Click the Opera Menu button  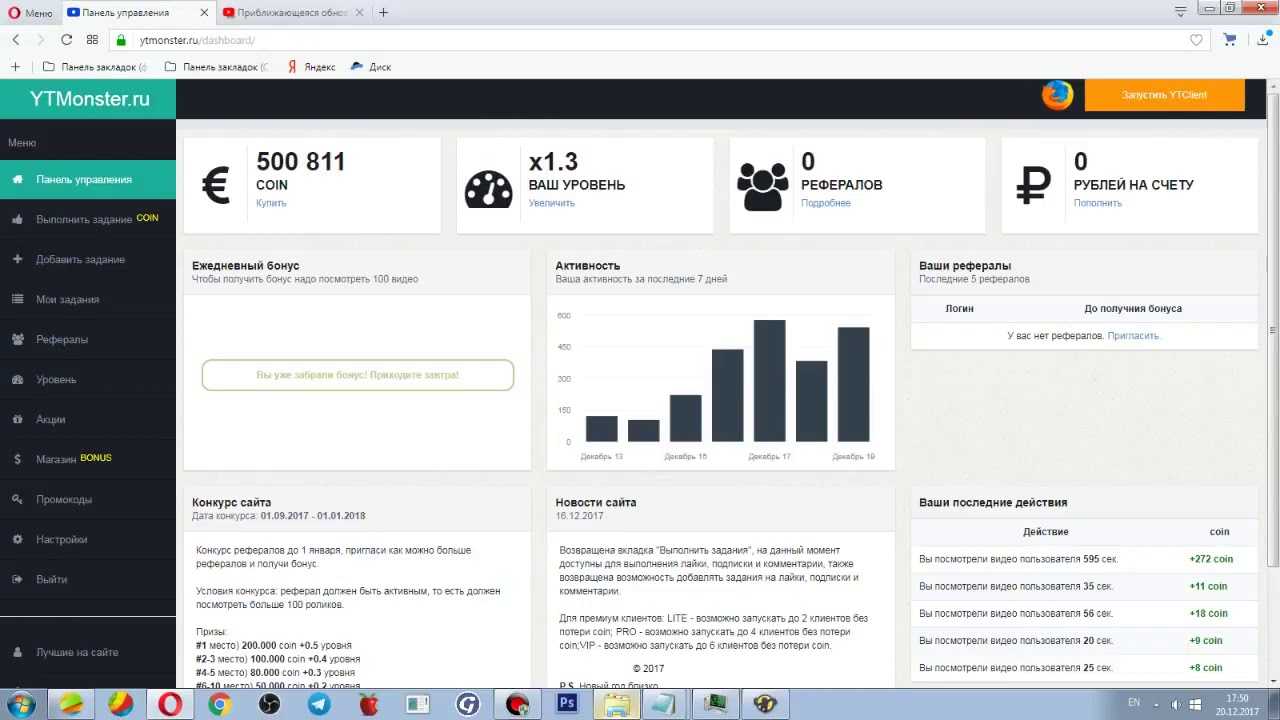click(30, 13)
